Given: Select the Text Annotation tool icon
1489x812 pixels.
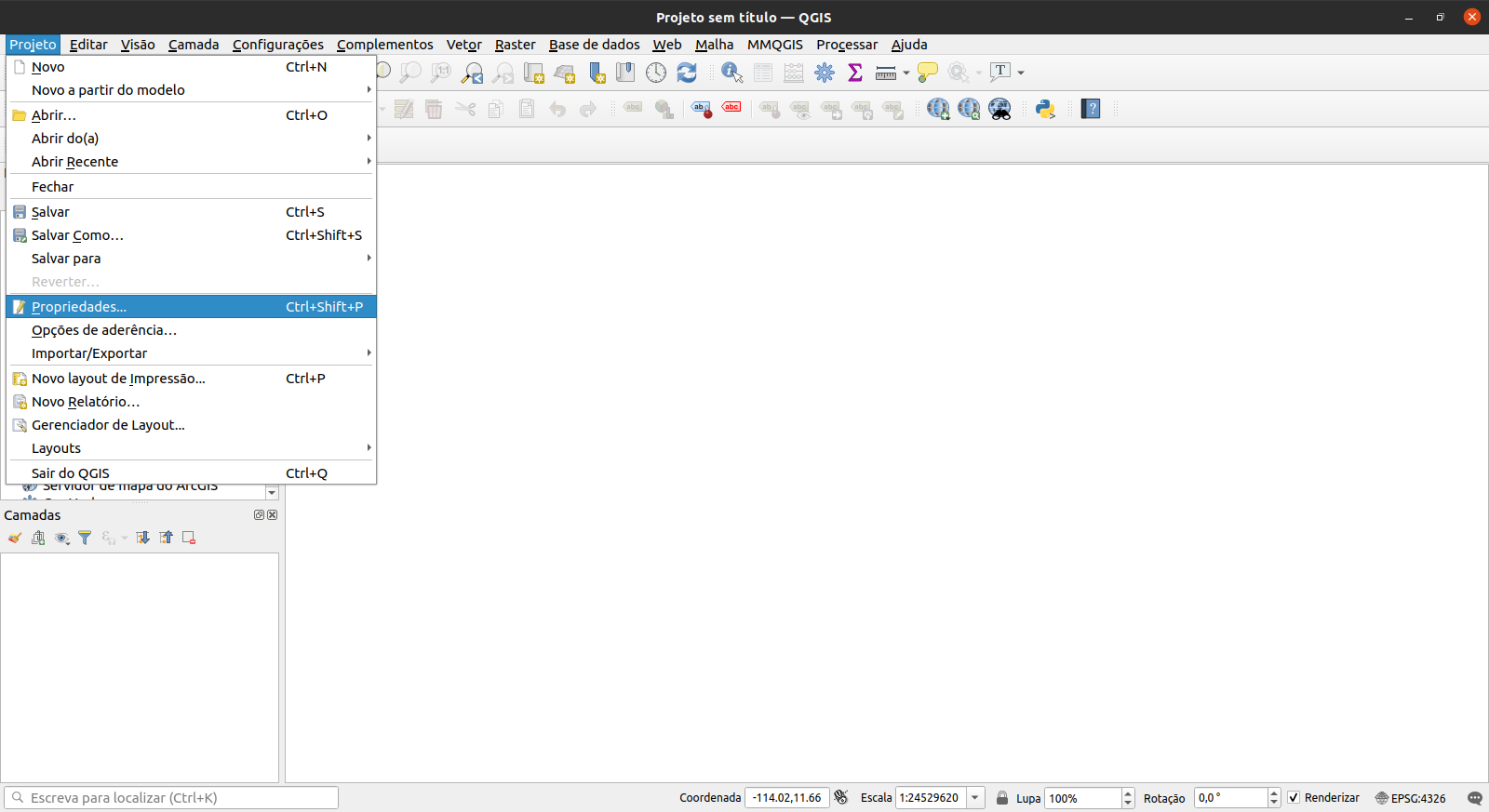Looking at the screenshot, I should click(x=1000, y=72).
